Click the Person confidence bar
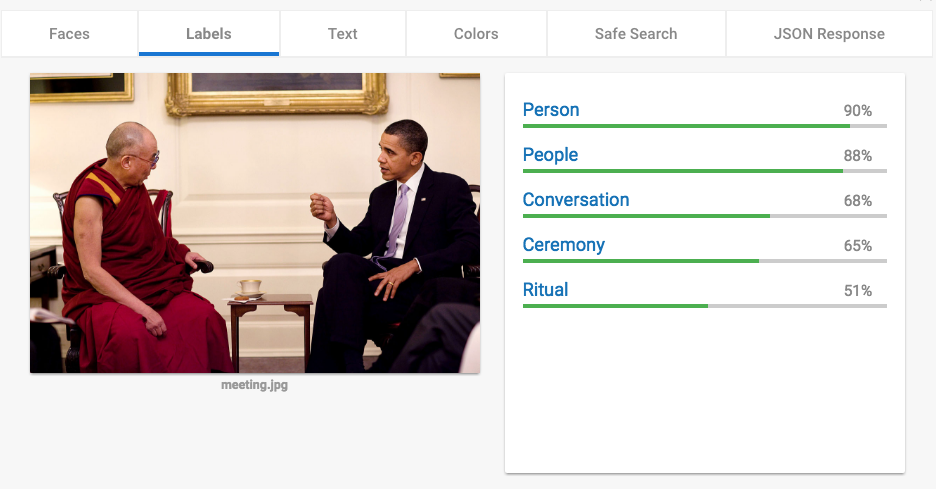Viewport: 936px width, 489px height. (x=705, y=126)
